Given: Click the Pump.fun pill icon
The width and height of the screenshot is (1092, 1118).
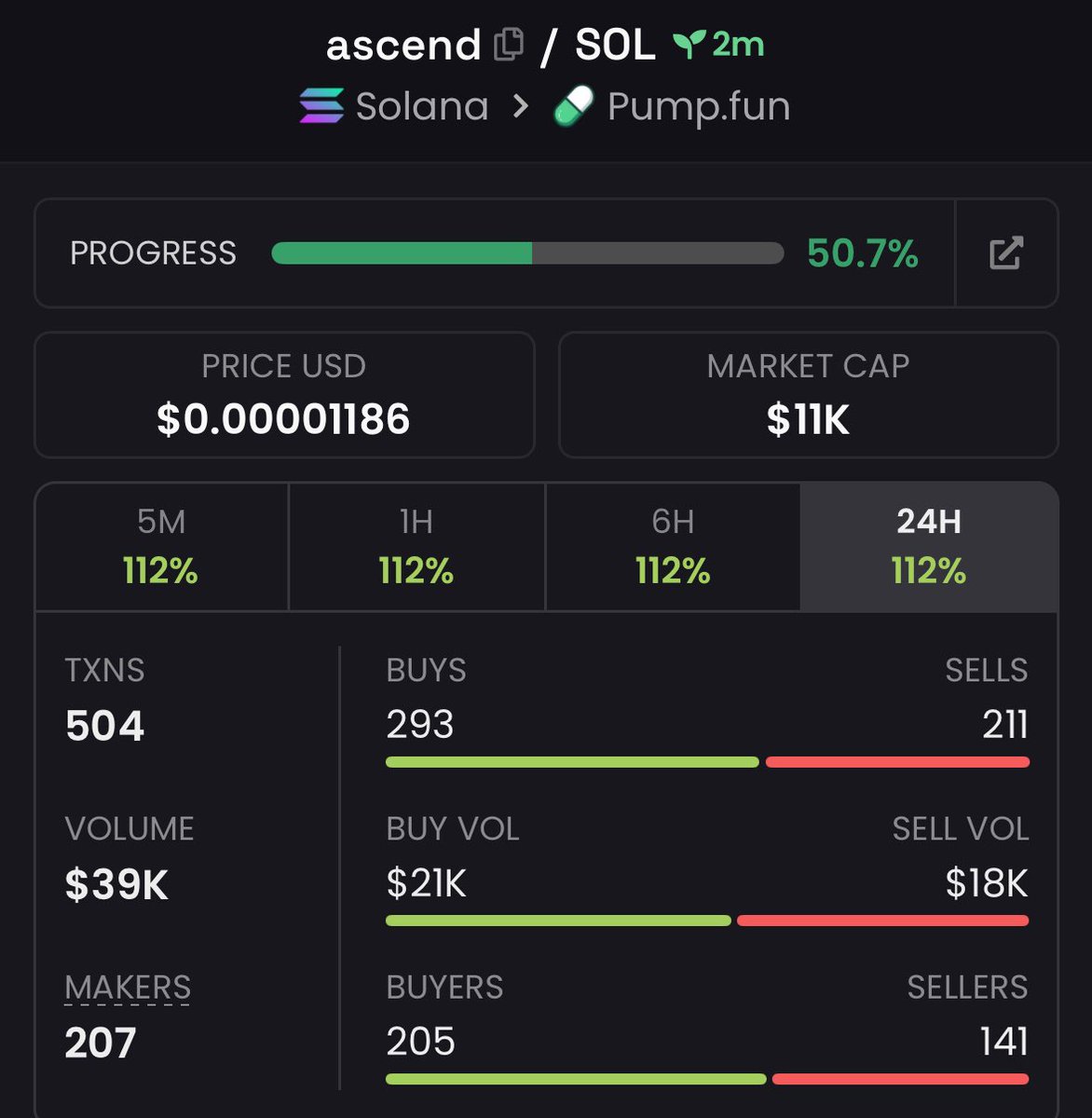Looking at the screenshot, I should 574,105.
